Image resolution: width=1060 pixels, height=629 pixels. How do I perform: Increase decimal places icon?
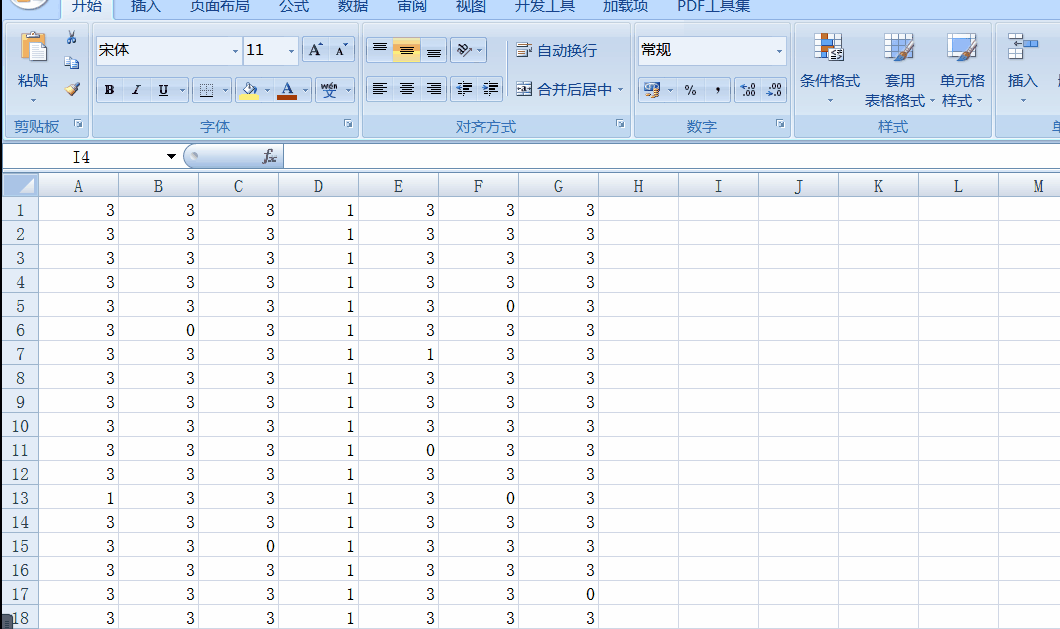coord(748,89)
